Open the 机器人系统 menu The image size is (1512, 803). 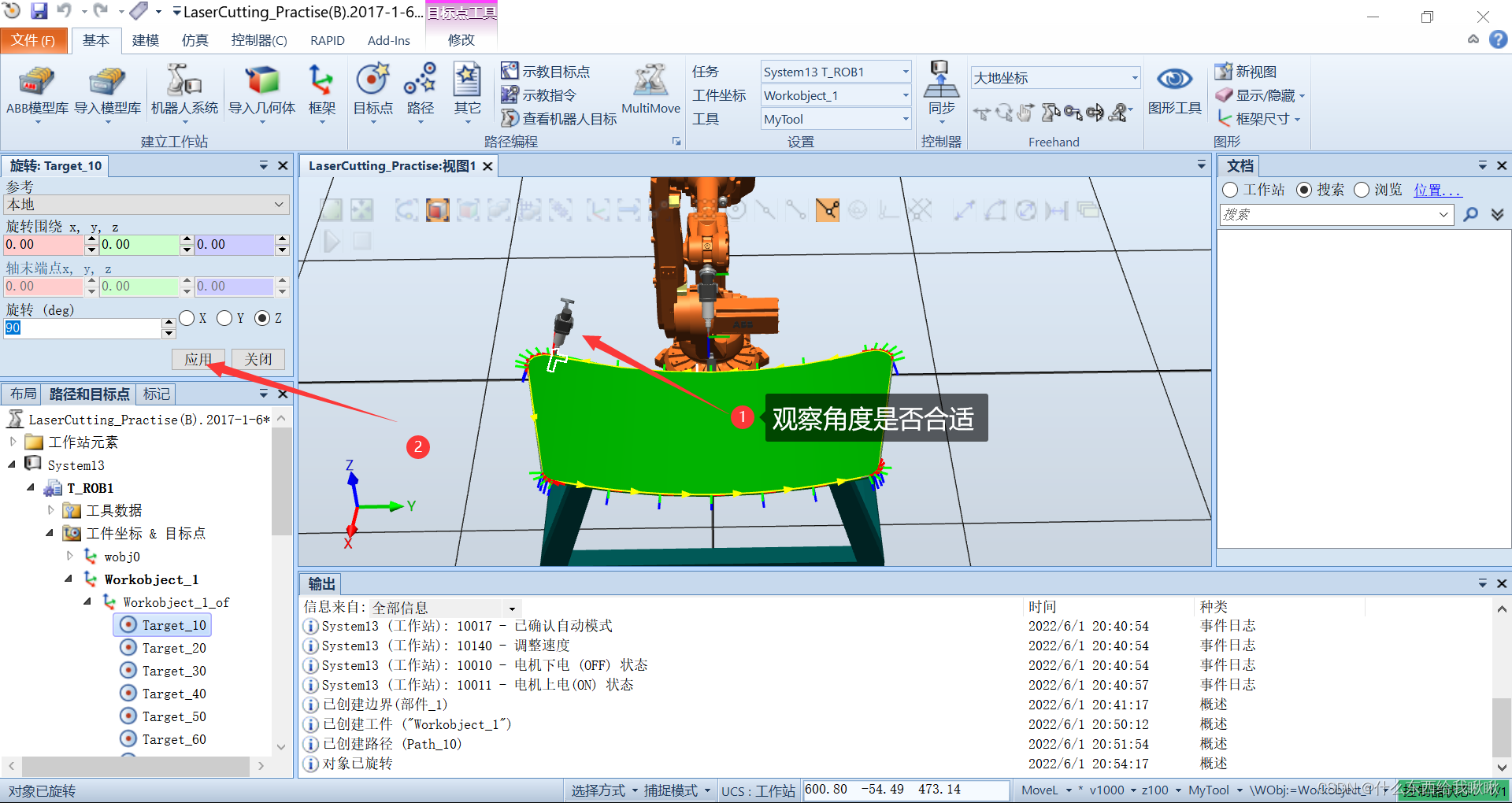tap(184, 91)
